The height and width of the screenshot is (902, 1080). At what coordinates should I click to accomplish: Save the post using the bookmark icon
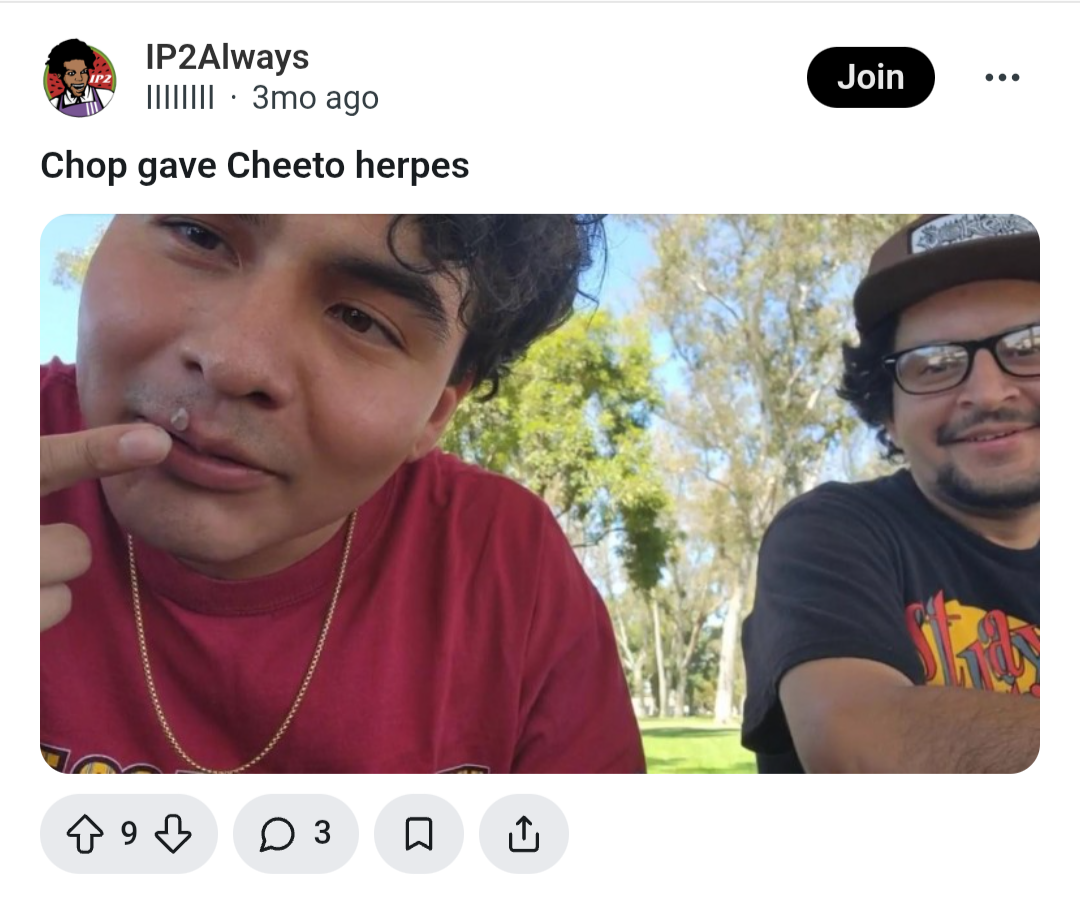click(419, 834)
